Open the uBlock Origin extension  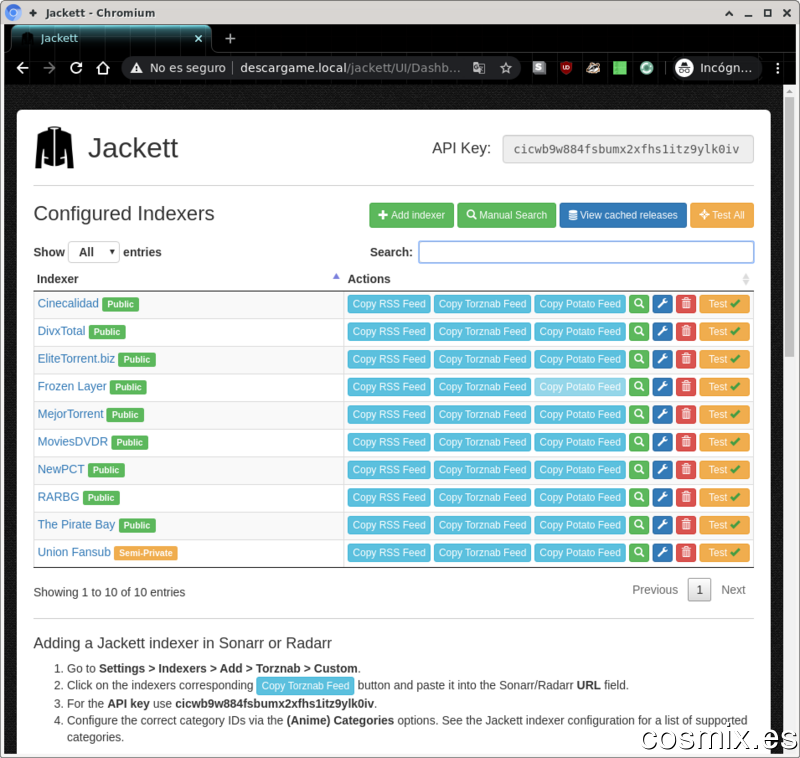tap(566, 68)
